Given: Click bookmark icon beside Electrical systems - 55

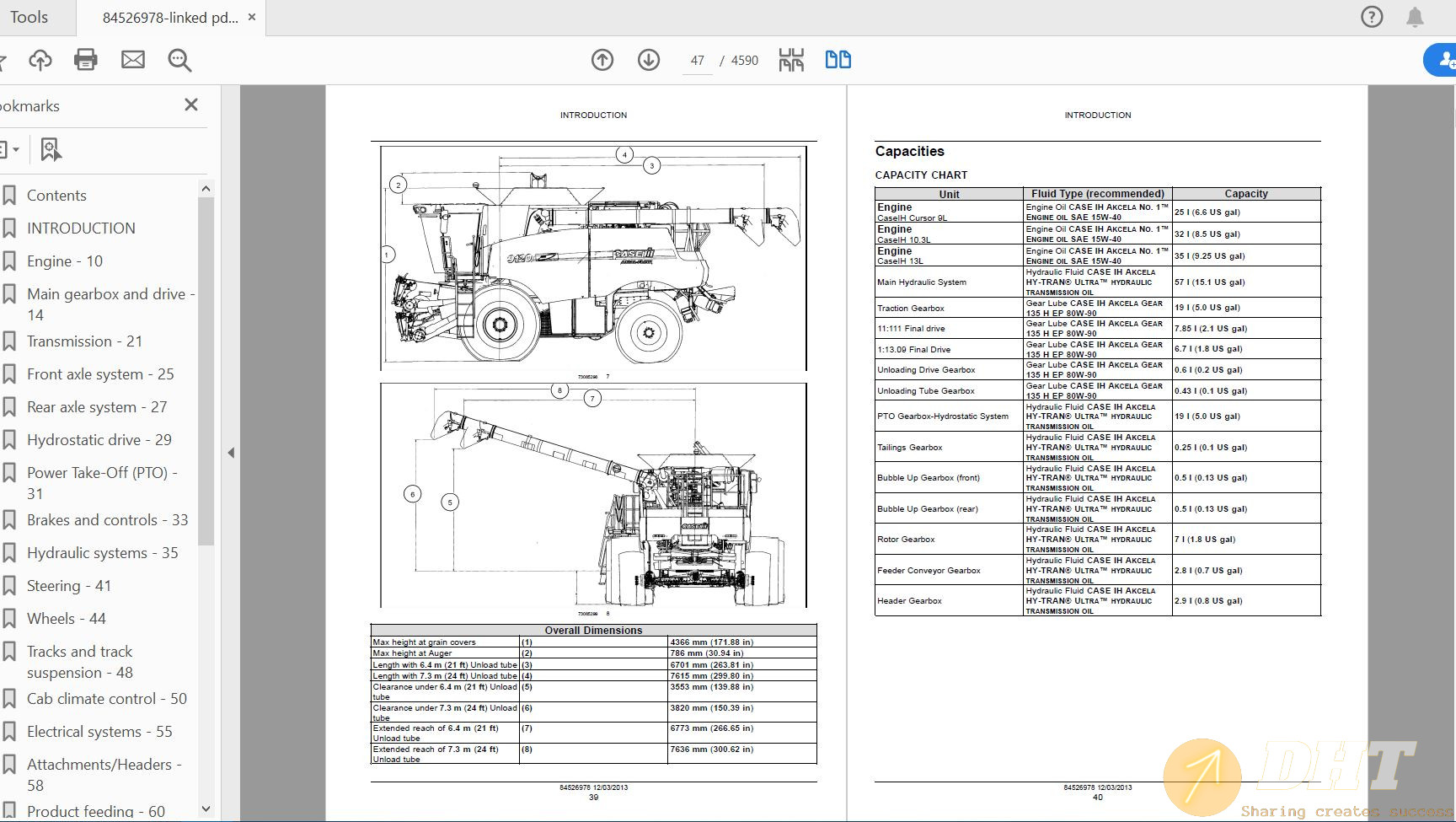Looking at the screenshot, I should pos(10,732).
